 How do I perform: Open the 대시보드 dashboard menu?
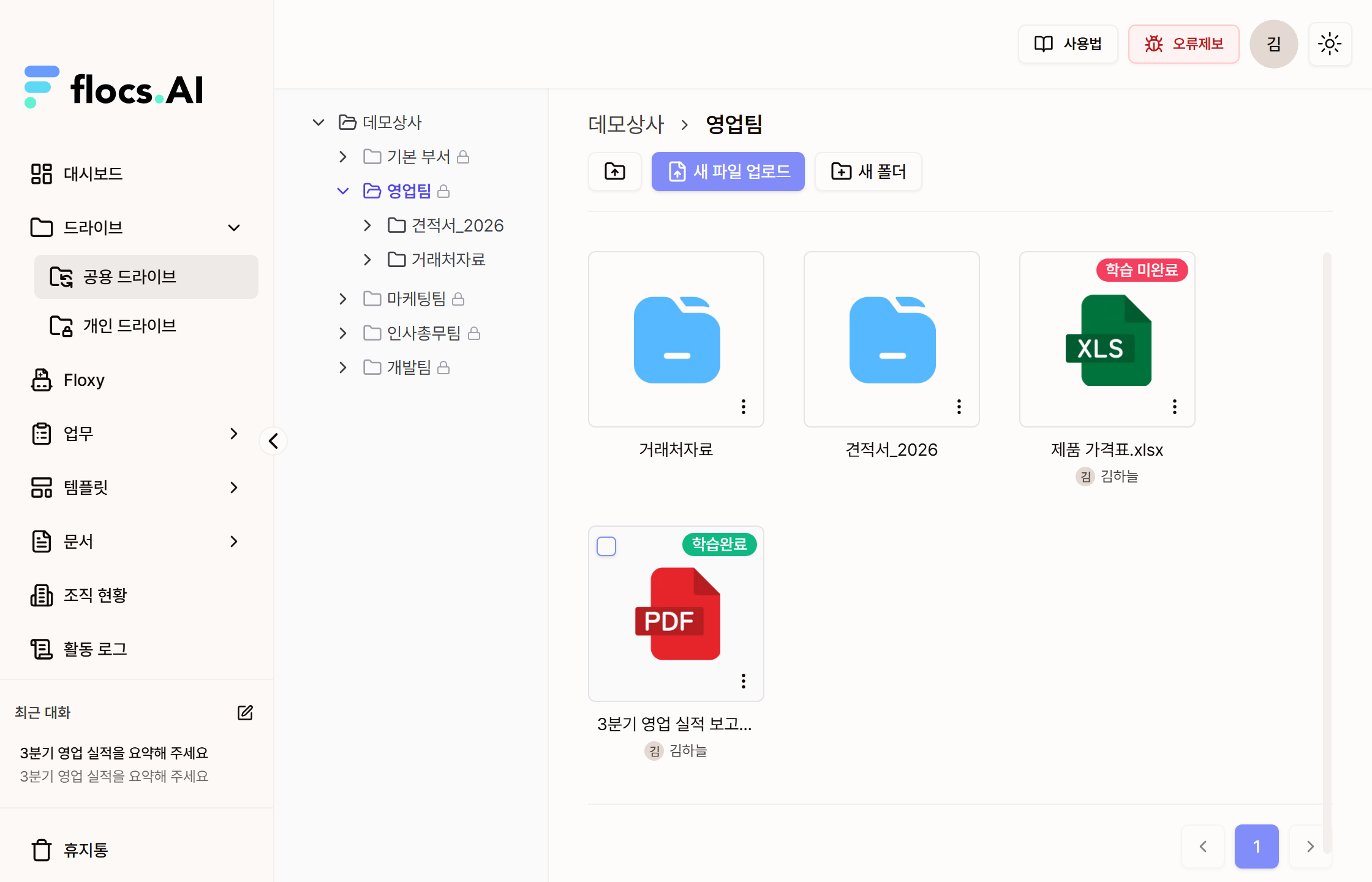click(x=77, y=174)
